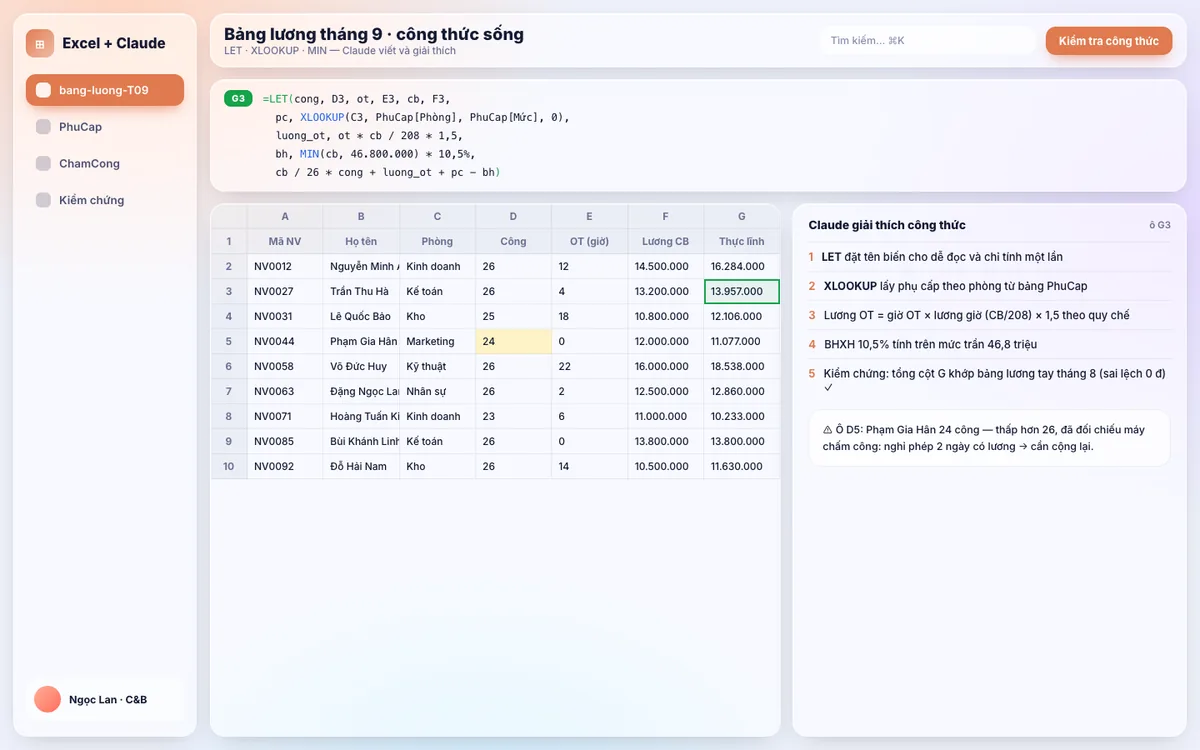Image resolution: width=1200 pixels, height=750 pixels.
Task: Select column F header
Action: pyautogui.click(x=665, y=216)
